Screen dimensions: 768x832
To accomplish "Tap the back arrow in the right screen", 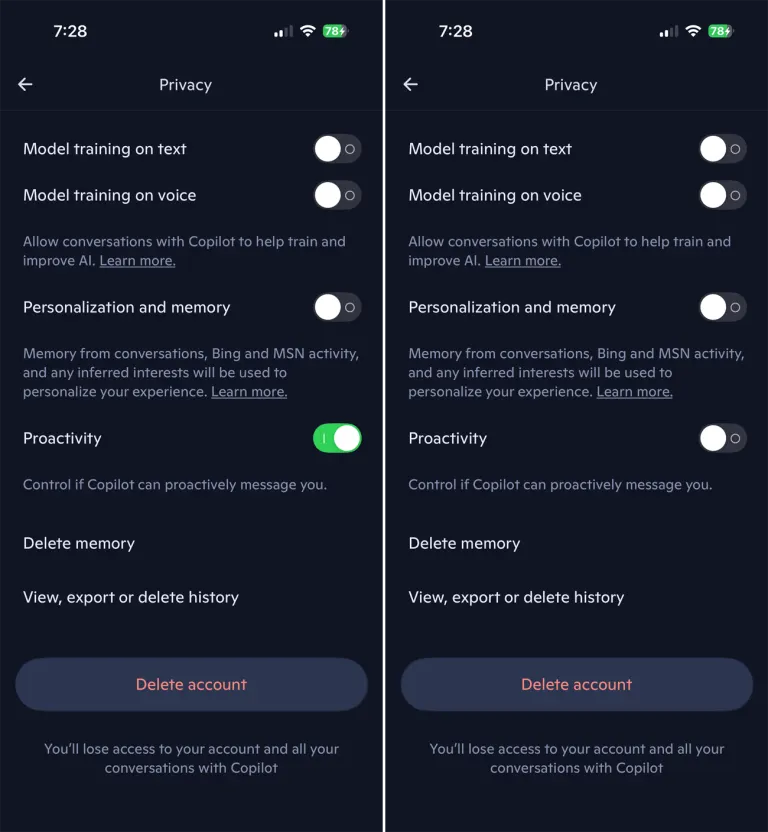I will (x=411, y=85).
